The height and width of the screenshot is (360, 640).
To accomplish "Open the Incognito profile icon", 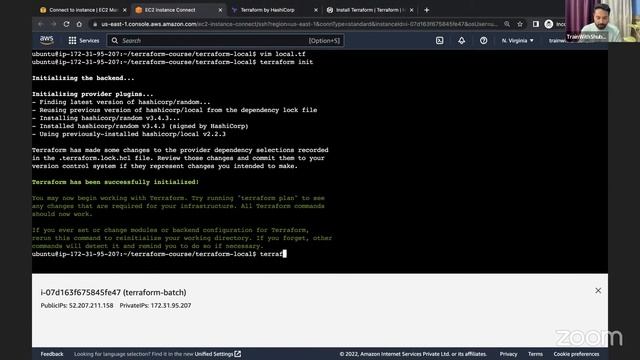I will 549,24.
